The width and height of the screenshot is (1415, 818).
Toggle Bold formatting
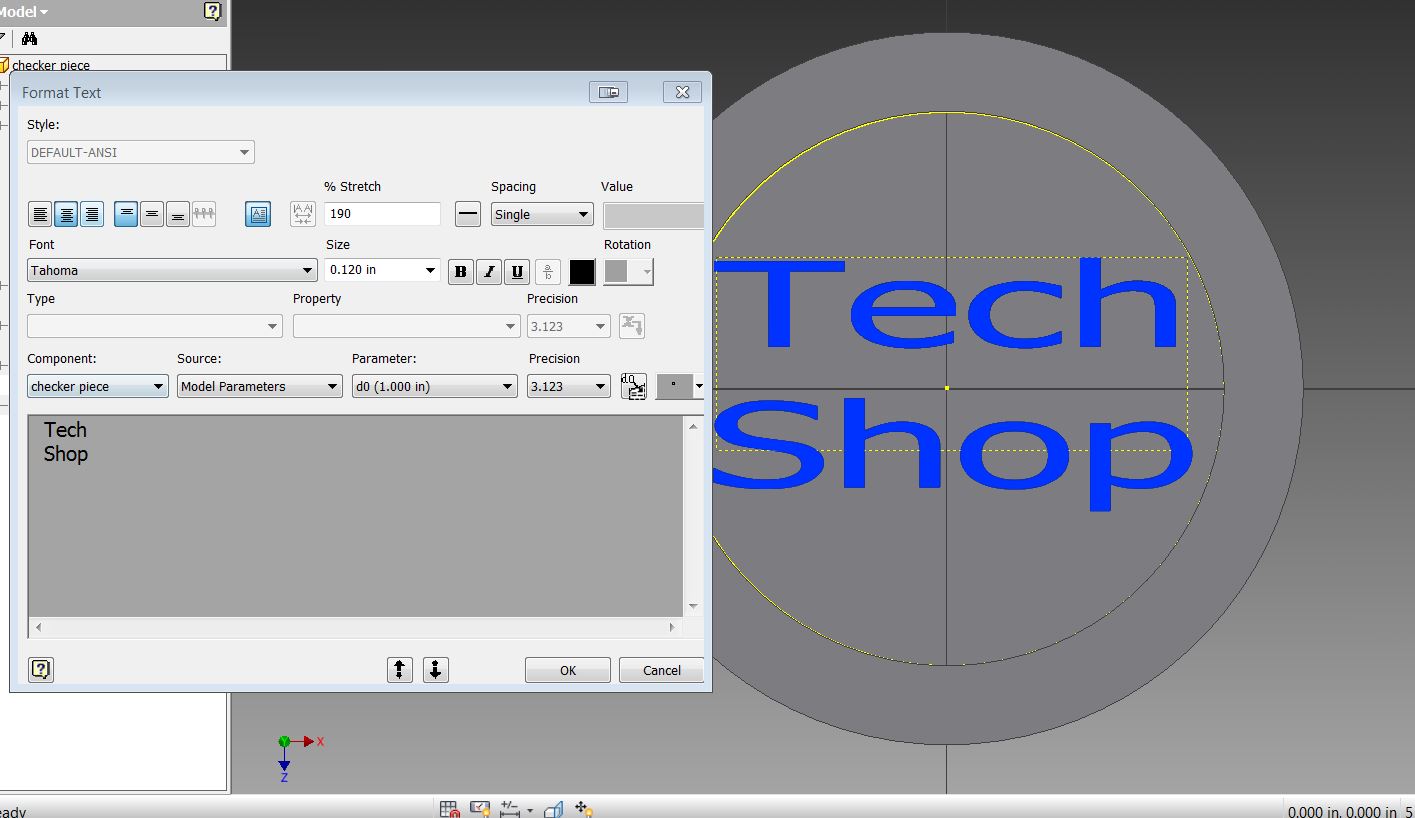point(461,271)
